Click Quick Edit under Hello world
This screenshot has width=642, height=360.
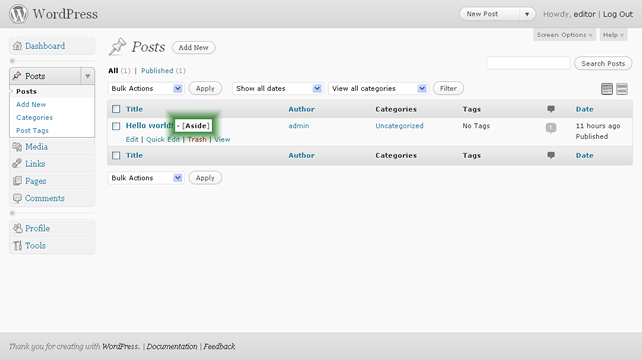(163, 140)
